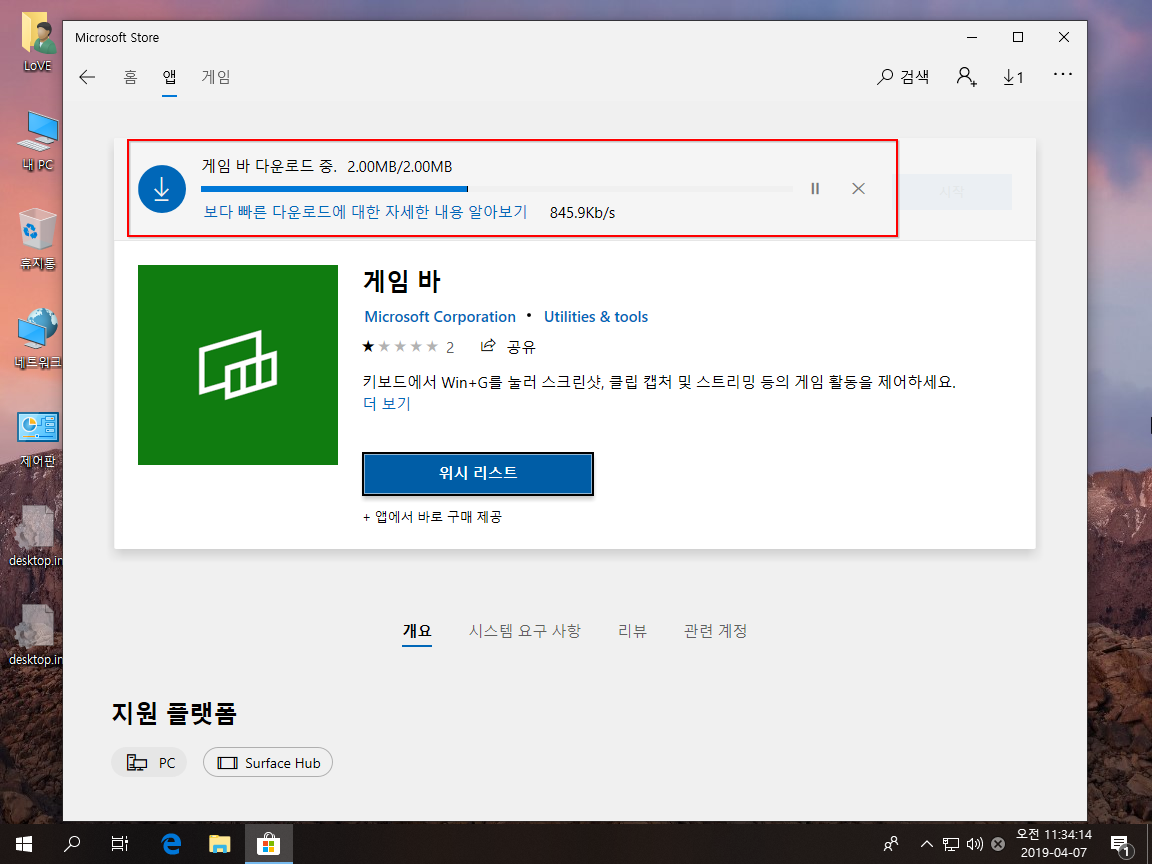Open the account sign-in icon

[966, 76]
